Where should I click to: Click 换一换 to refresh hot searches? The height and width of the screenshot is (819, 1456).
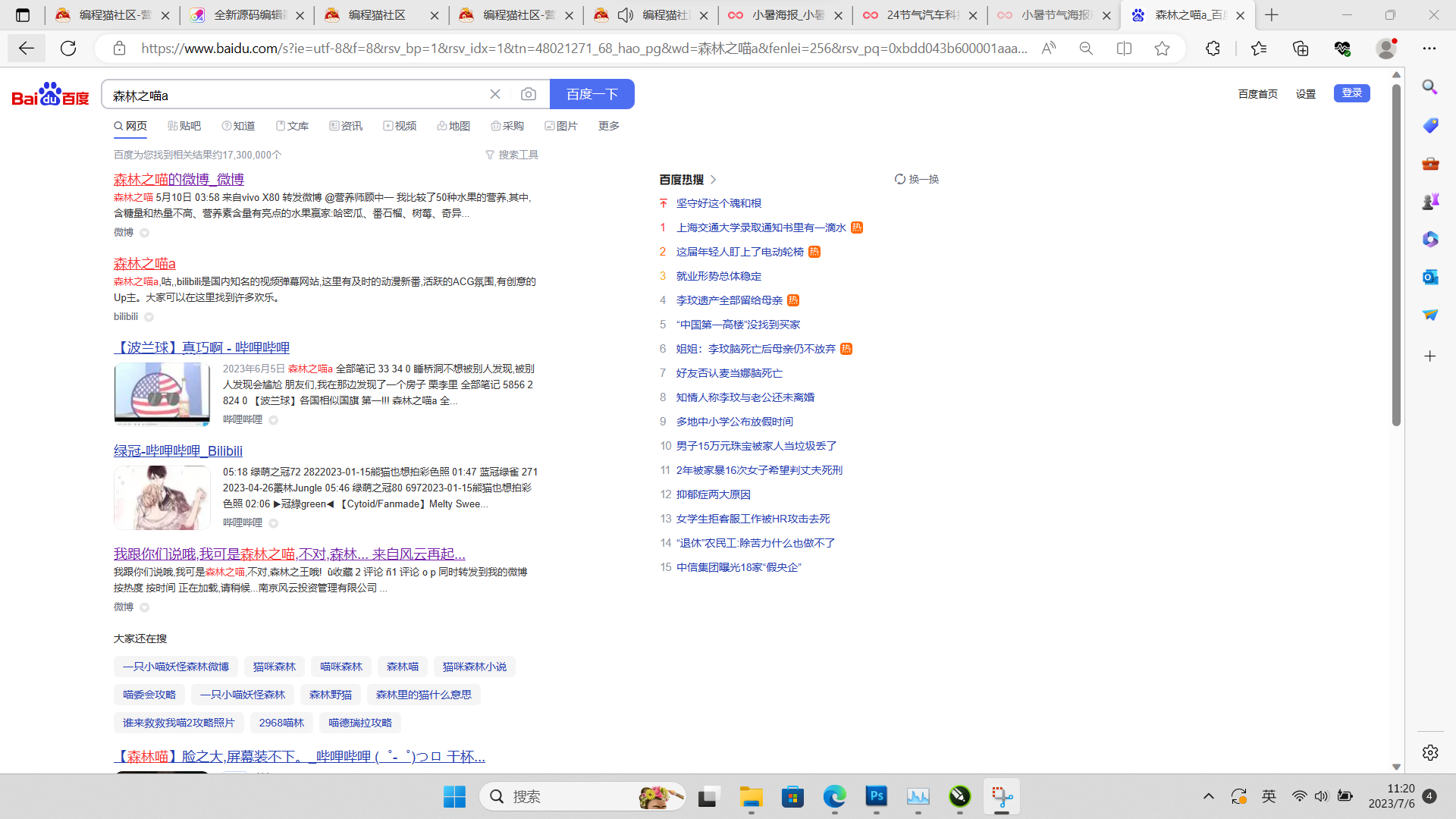(917, 180)
